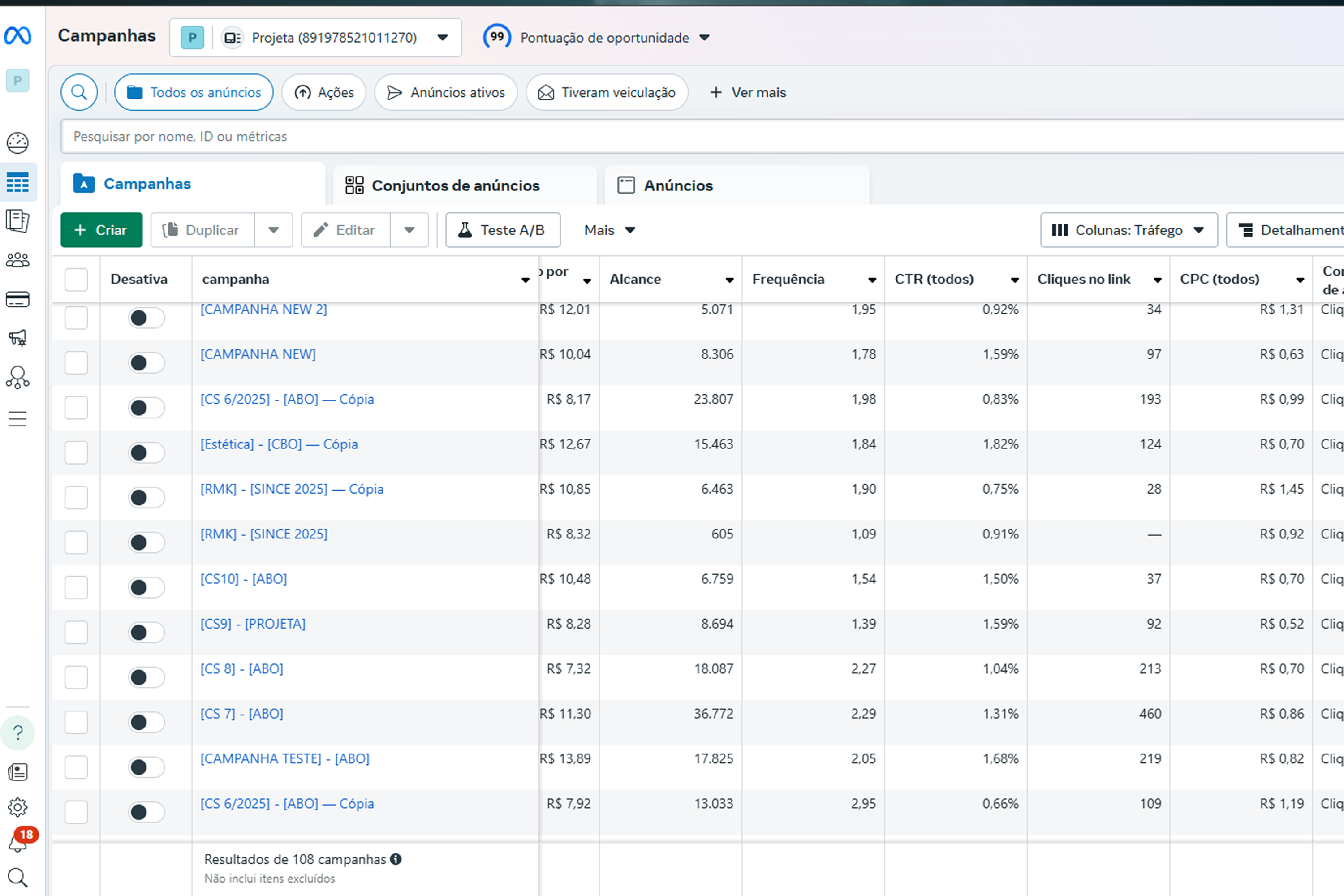Open advertising settings megaphone icon
The width and height of the screenshot is (1344, 896).
[x=18, y=338]
